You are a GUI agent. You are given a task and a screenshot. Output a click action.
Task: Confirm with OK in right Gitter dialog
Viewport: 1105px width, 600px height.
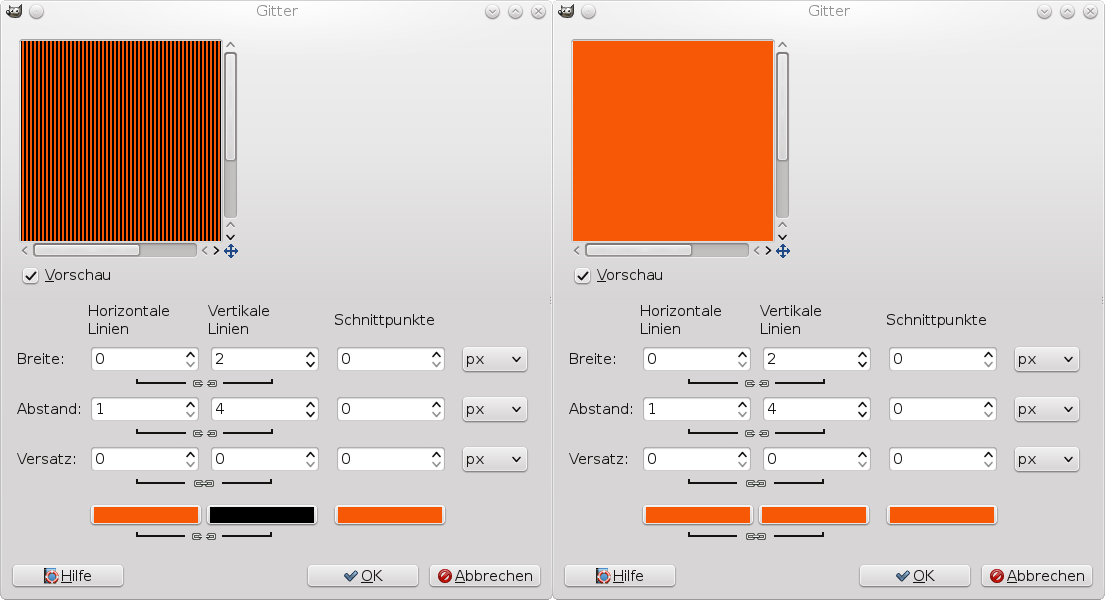click(915, 576)
